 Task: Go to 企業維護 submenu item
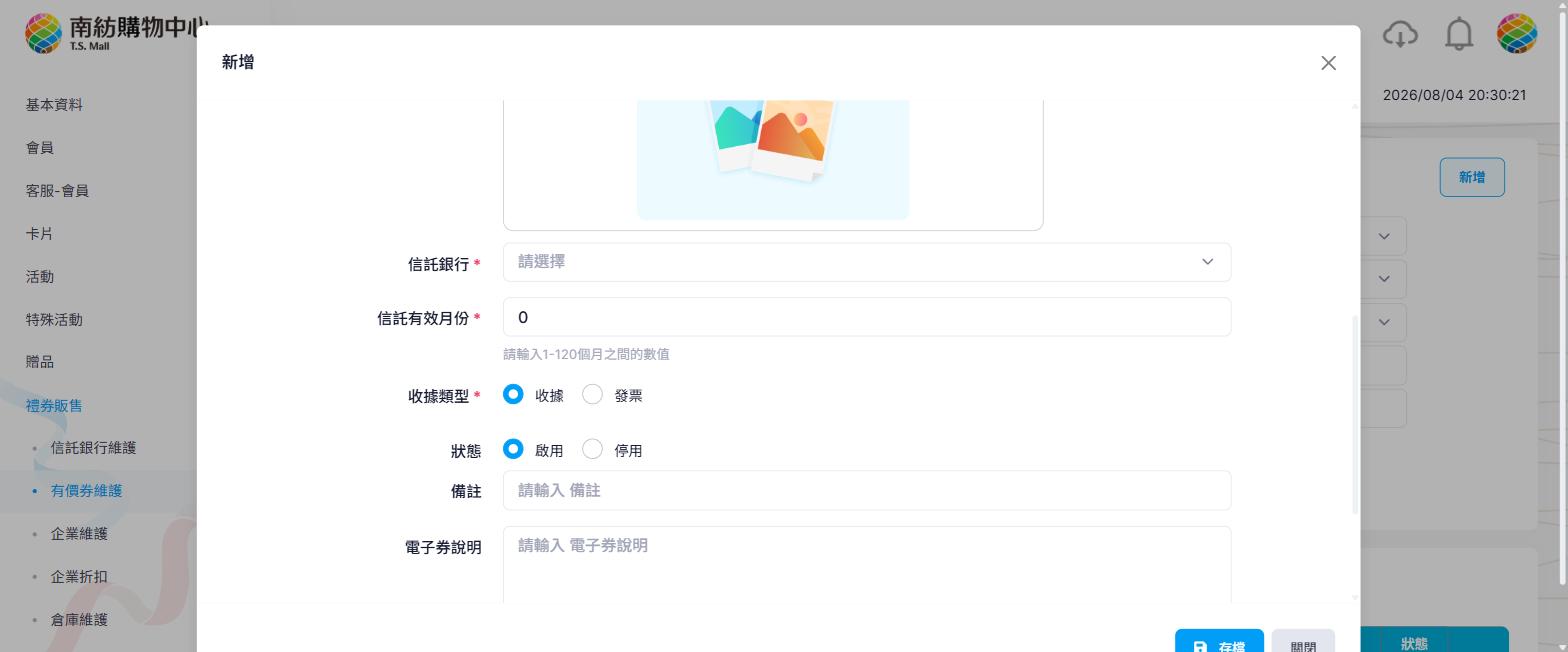point(79,534)
